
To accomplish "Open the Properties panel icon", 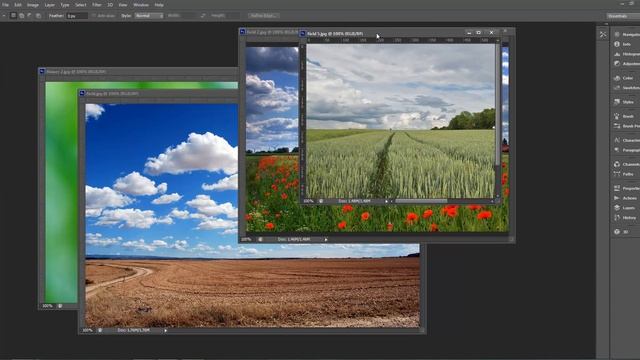I will coord(617,188).
